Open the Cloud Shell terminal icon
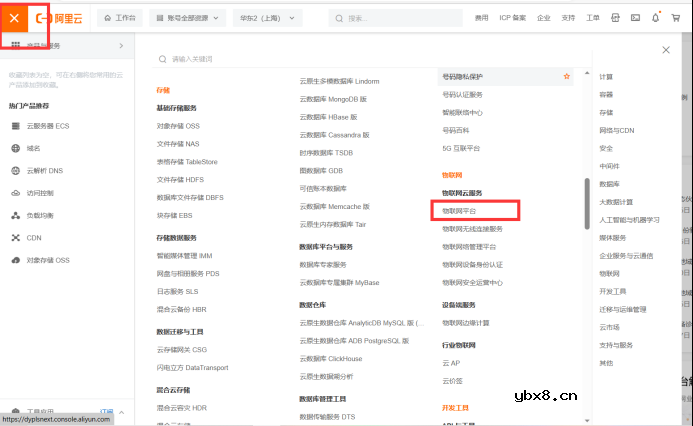This screenshot has width=693, height=426. 635,18
